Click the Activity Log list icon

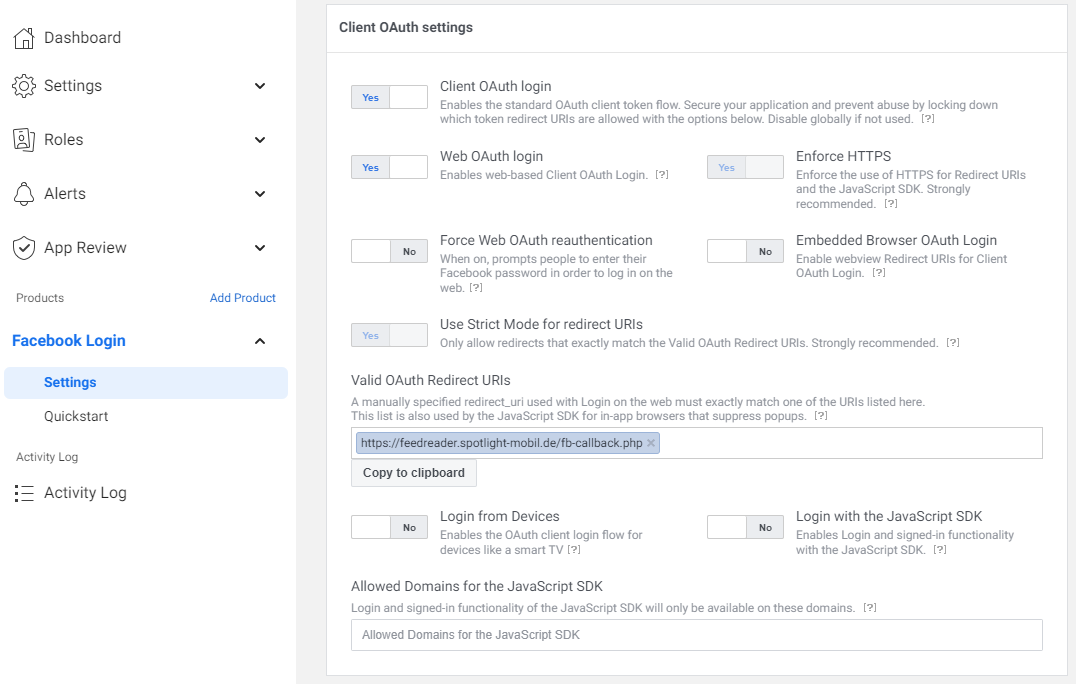click(24, 493)
